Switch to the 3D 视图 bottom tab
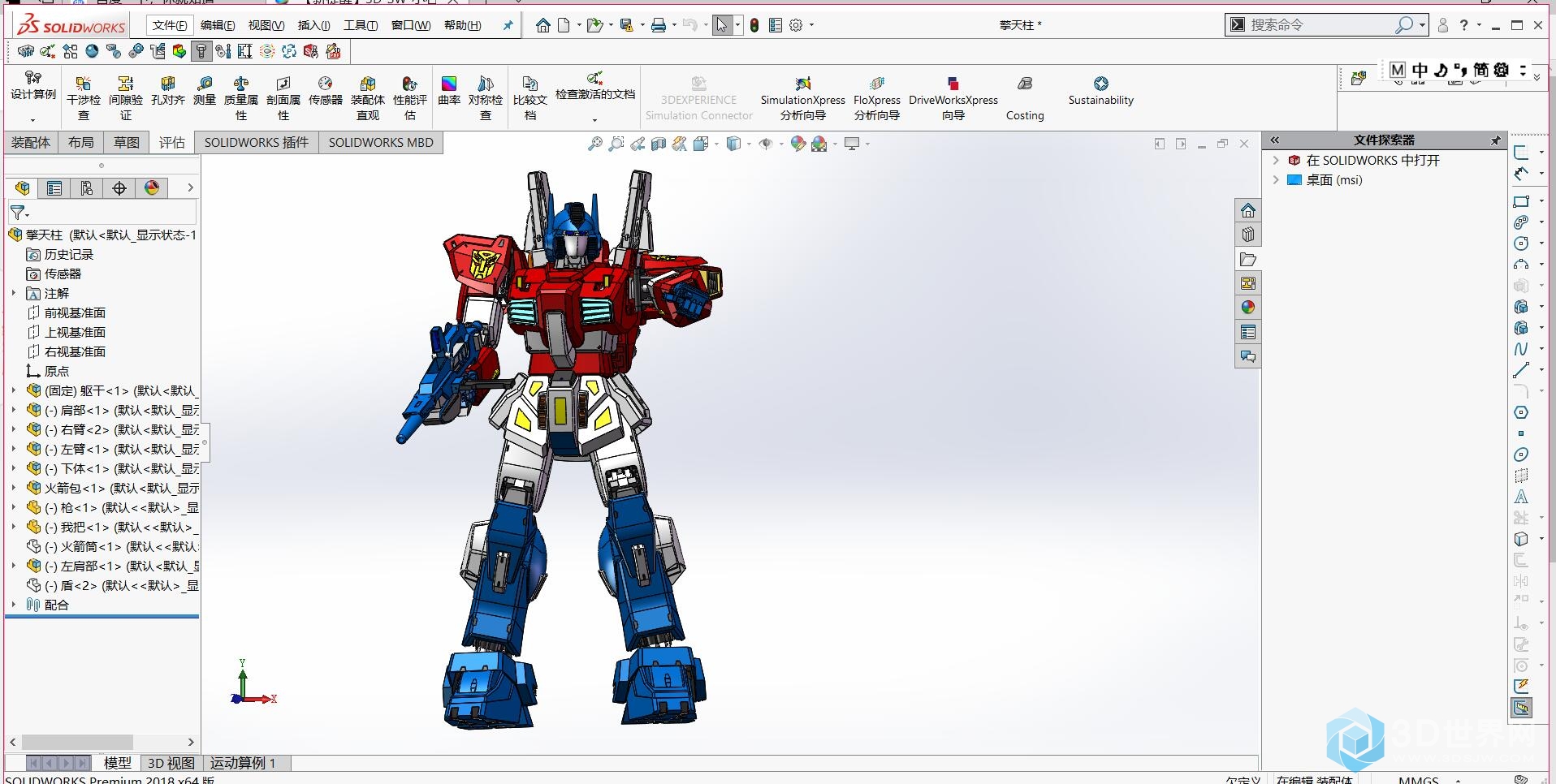 click(171, 763)
